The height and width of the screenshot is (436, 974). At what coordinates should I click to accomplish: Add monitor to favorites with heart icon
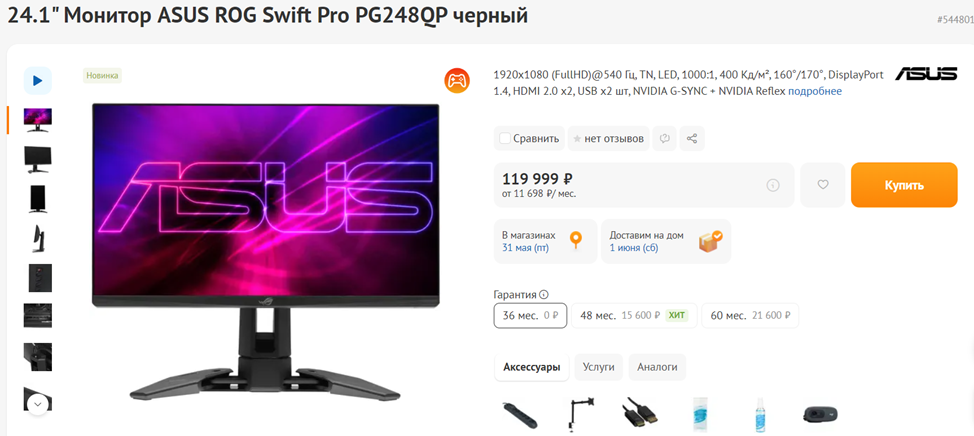point(822,185)
